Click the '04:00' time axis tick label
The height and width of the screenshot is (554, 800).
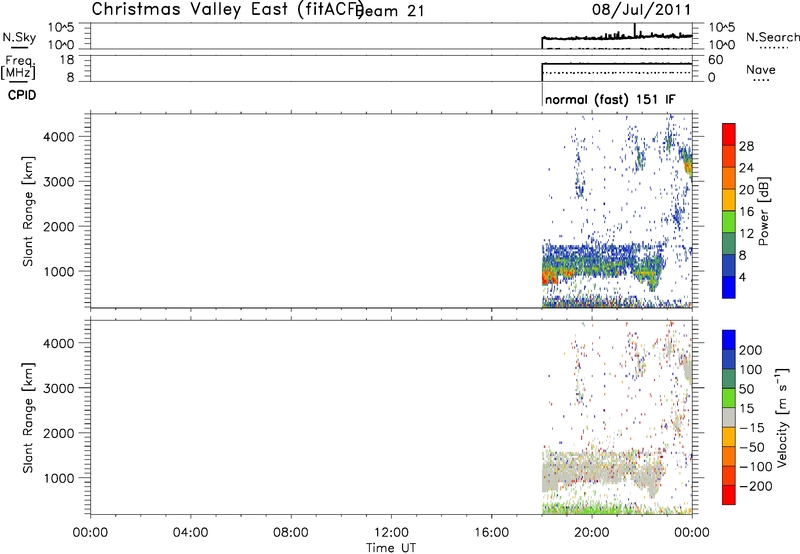pos(190,533)
